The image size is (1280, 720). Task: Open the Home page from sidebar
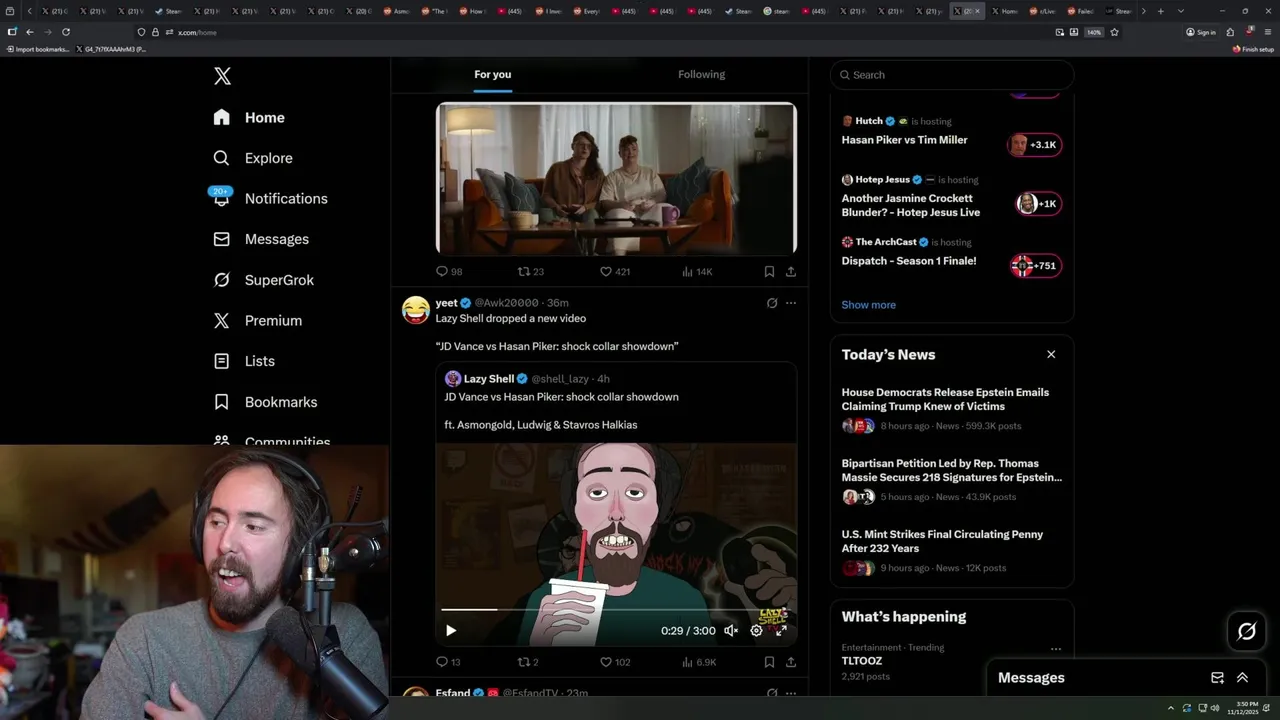click(x=250, y=117)
